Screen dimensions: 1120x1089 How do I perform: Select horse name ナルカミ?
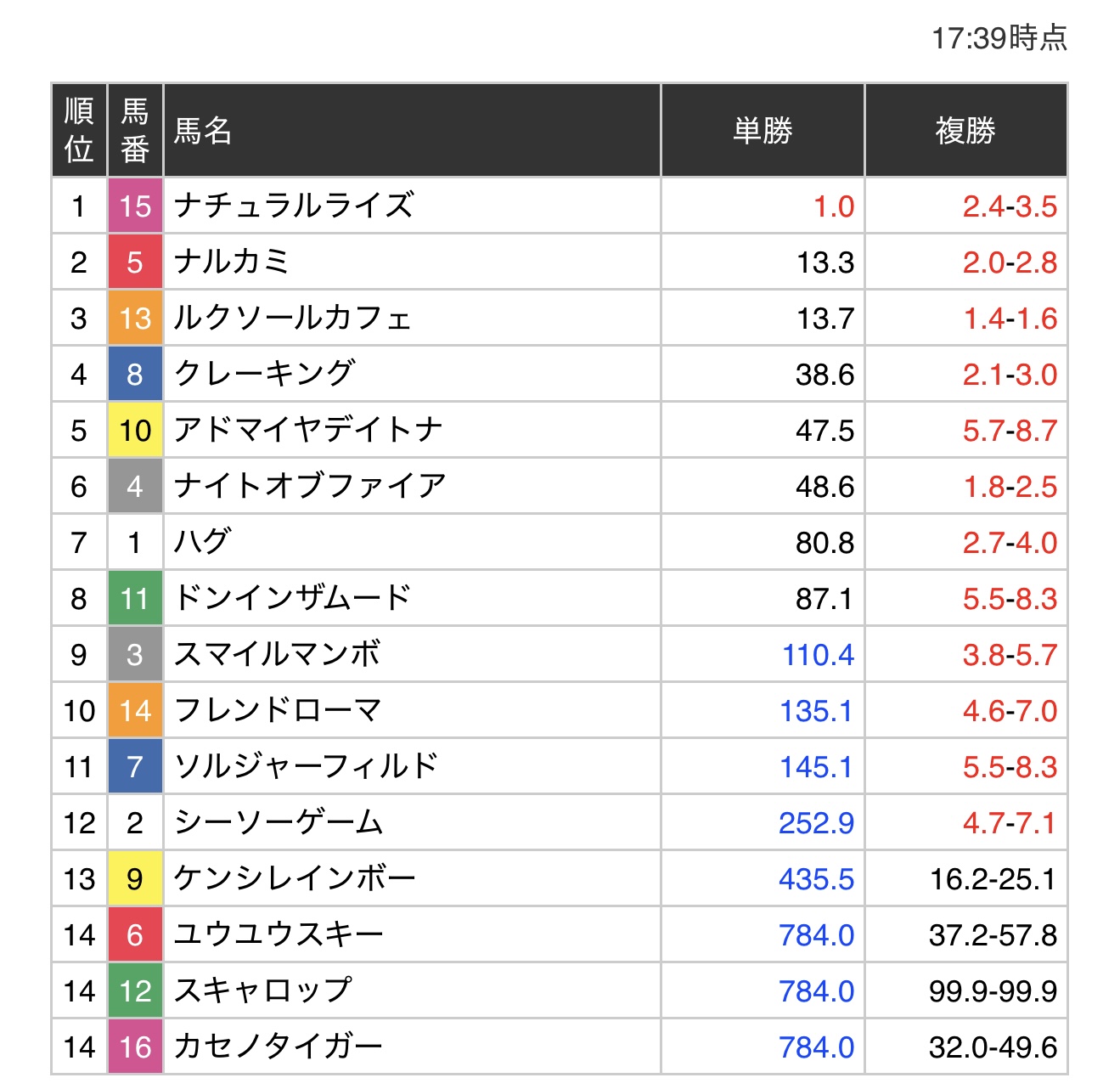click(232, 262)
